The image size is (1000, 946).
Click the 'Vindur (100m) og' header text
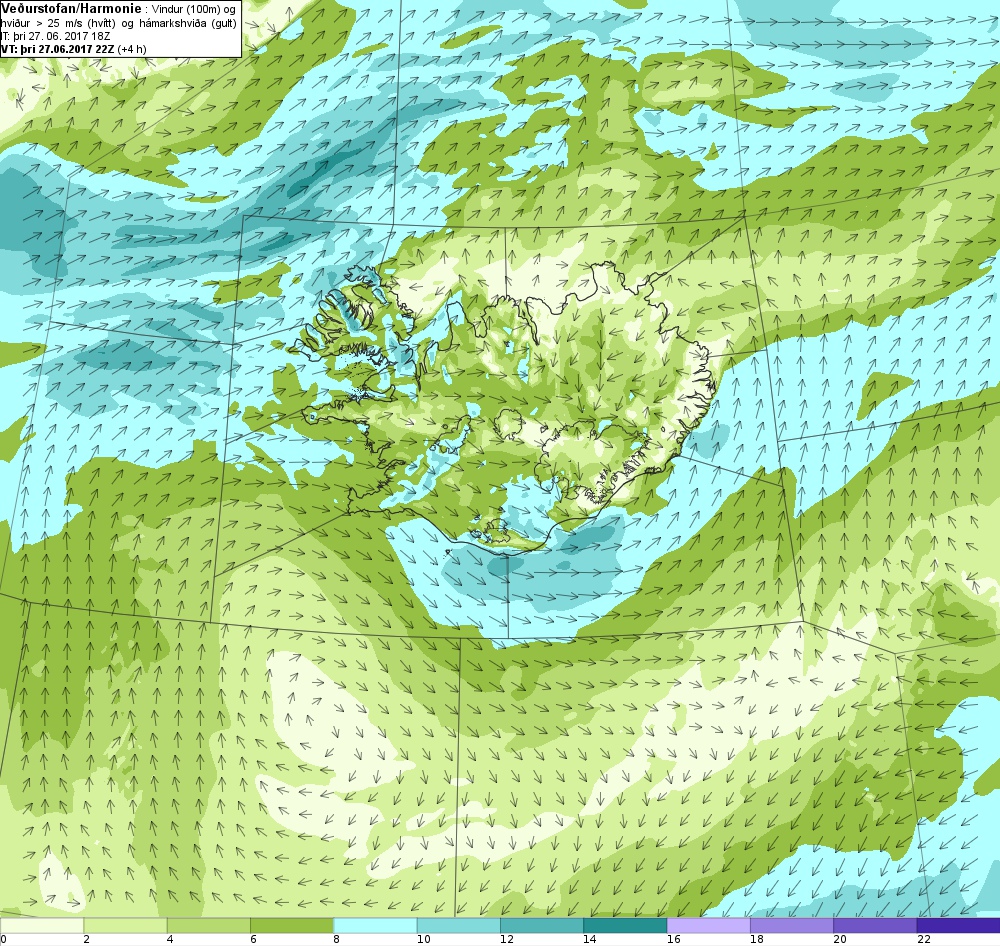pos(195,10)
